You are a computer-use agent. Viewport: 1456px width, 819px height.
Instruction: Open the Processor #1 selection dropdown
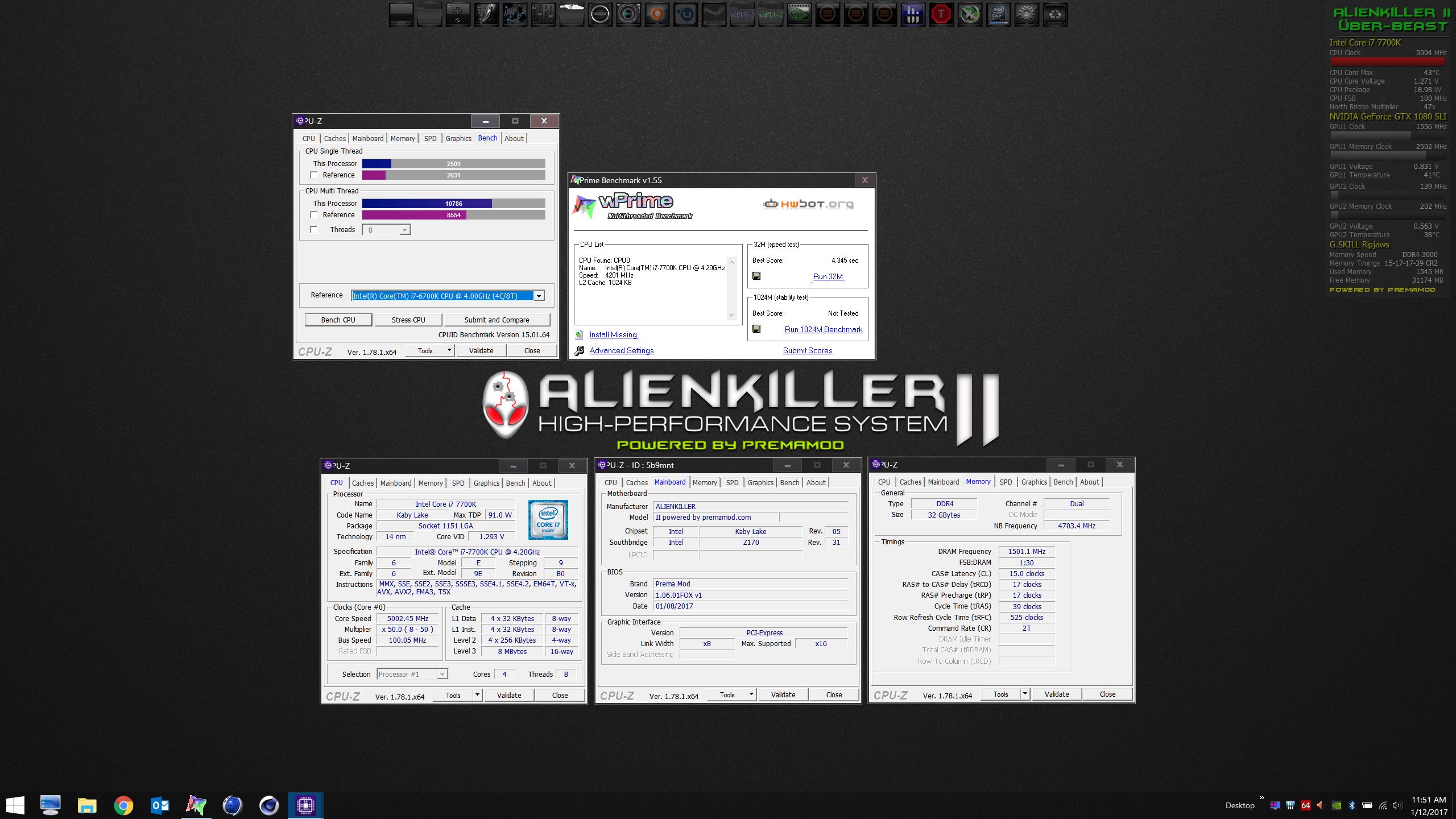(442, 675)
